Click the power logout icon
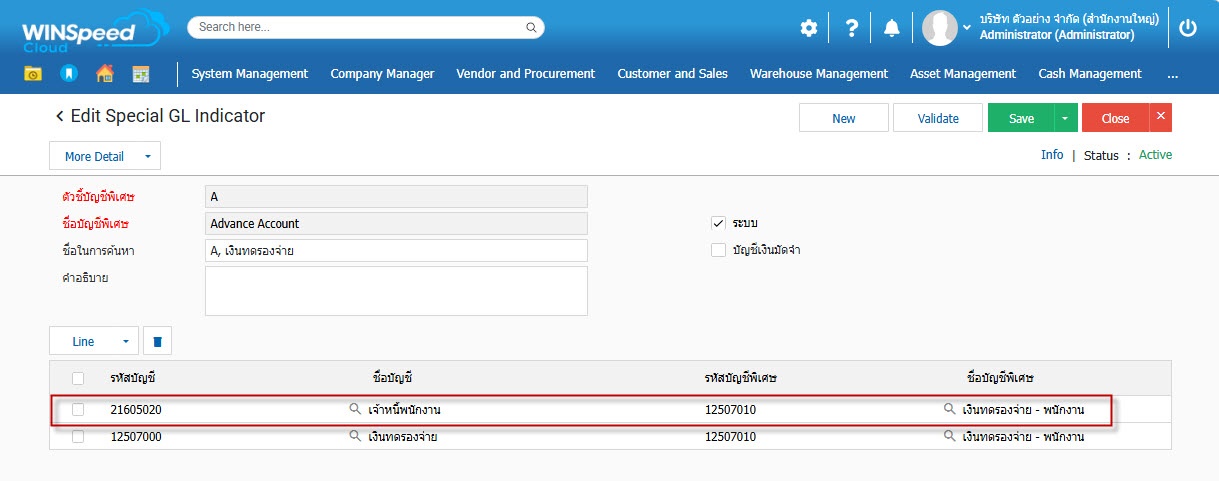This screenshot has width=1219, height=481. click(1187, 28)
